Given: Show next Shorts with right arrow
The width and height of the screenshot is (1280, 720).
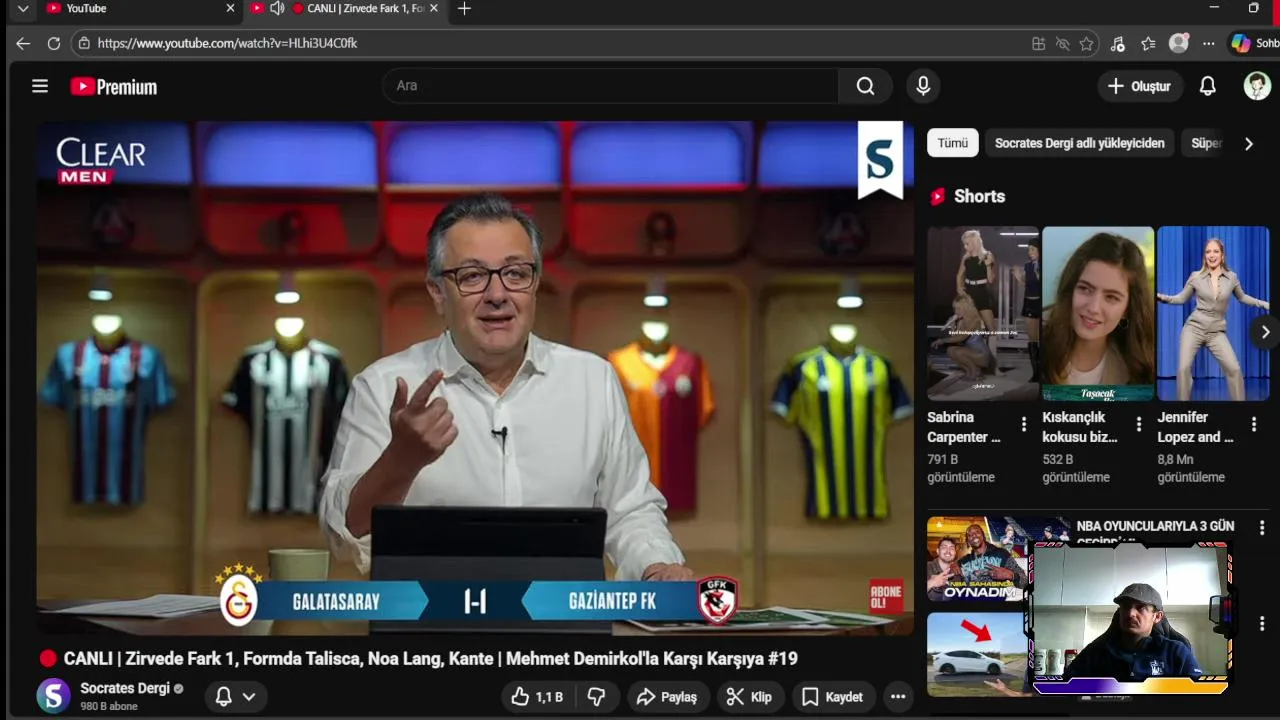Looking at the screenshot, I should pyautogui.click(x=1265, y=332).
